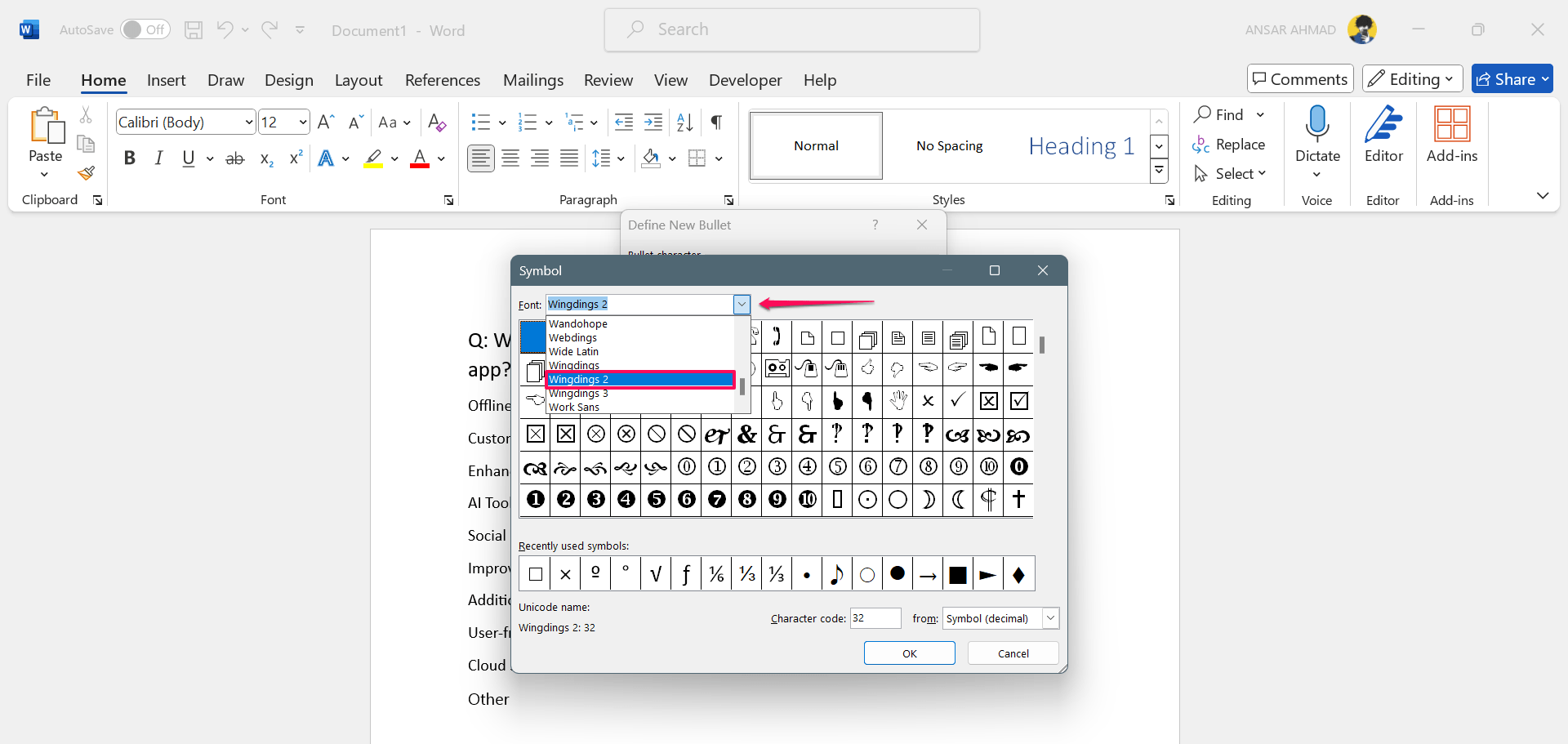Screen dimensions: 1568x744
Task: Cut selection with scissors icon
Action: 86,115
